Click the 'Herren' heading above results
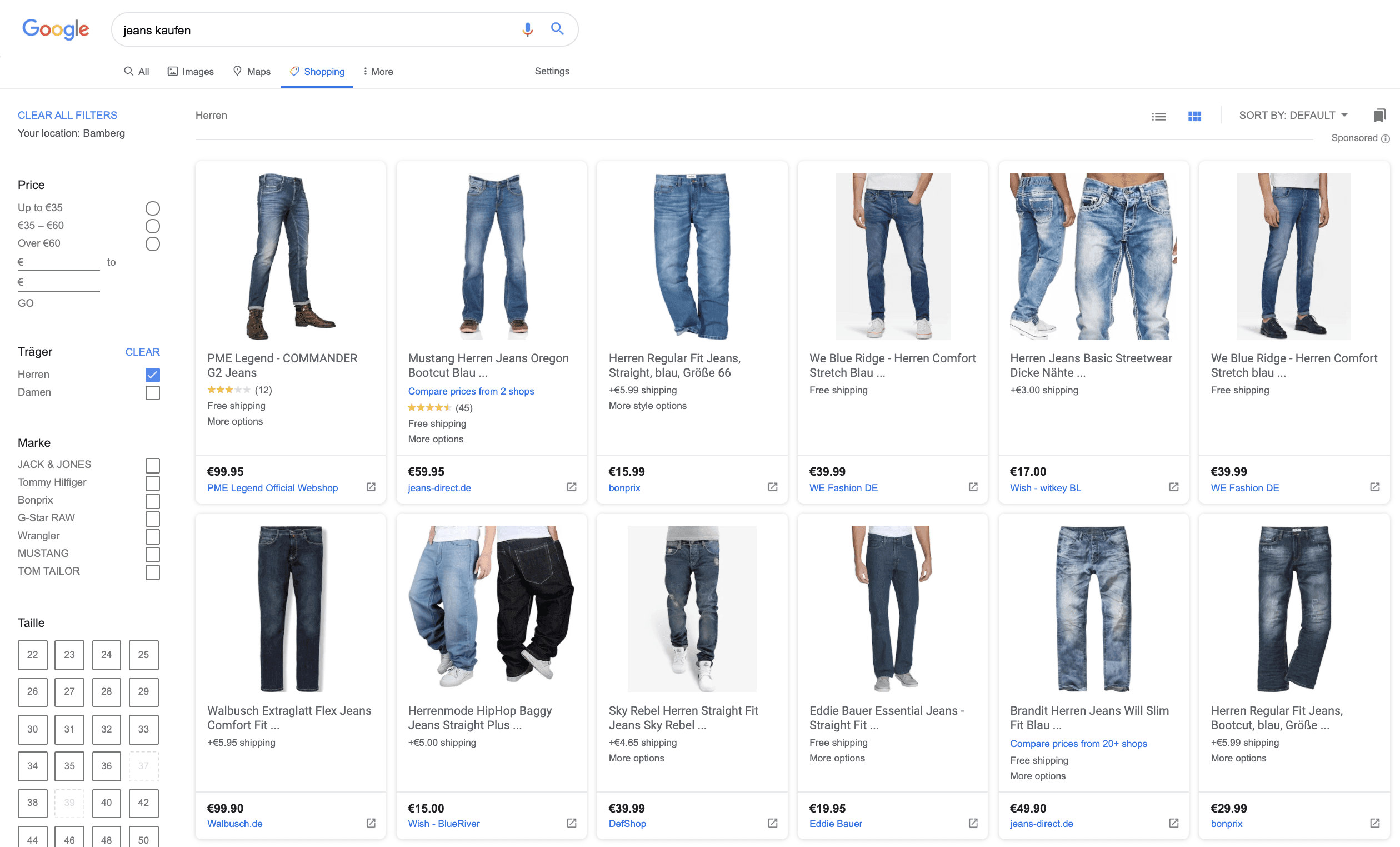The image size is (1400, 847). [x=211, y=116]
